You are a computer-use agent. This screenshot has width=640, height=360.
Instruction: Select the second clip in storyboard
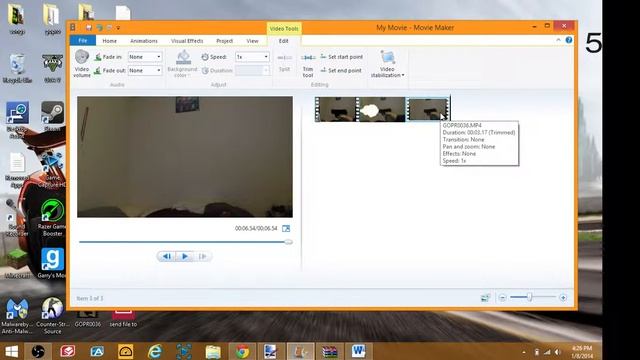(x=381, y=109)
